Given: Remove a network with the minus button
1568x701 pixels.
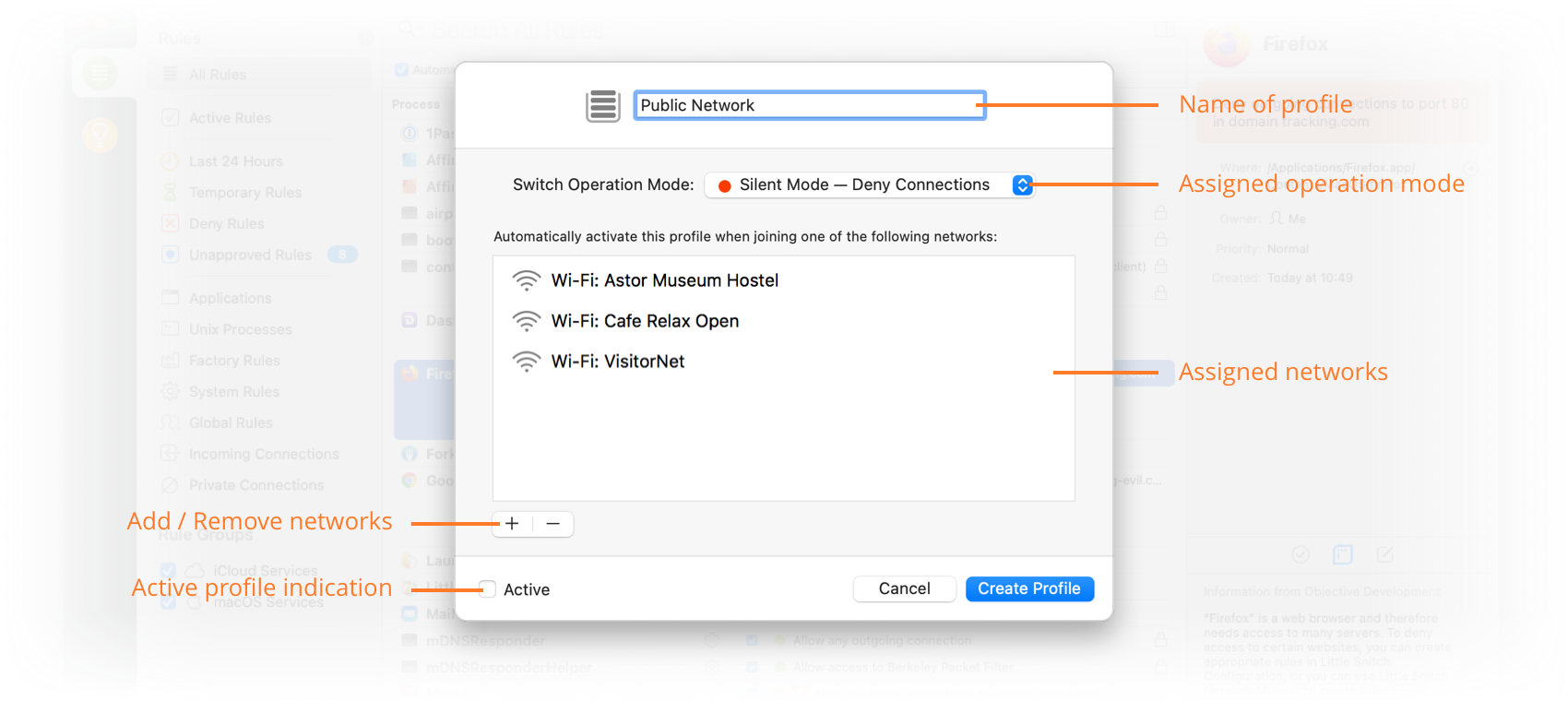Looking at the screenshot, I should tap(553, 524).
